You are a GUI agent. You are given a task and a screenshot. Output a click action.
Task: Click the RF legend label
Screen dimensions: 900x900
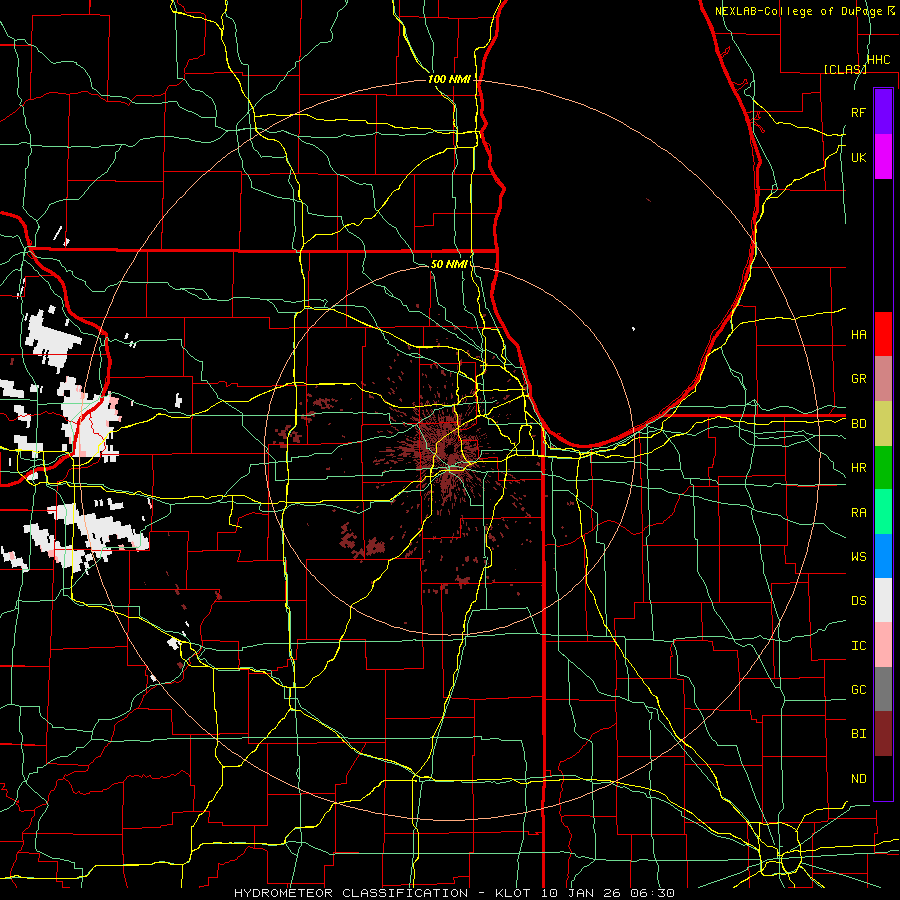click(x=858, y=112)
